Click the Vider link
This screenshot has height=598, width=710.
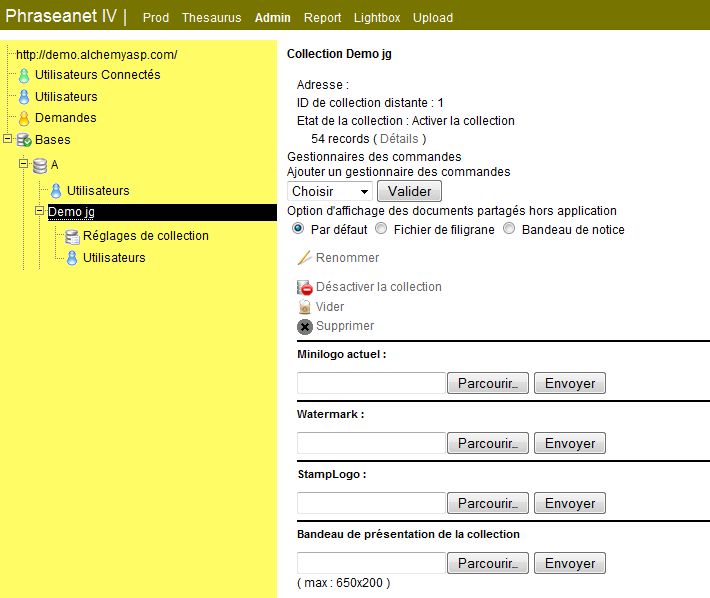(x=330, y=306)
